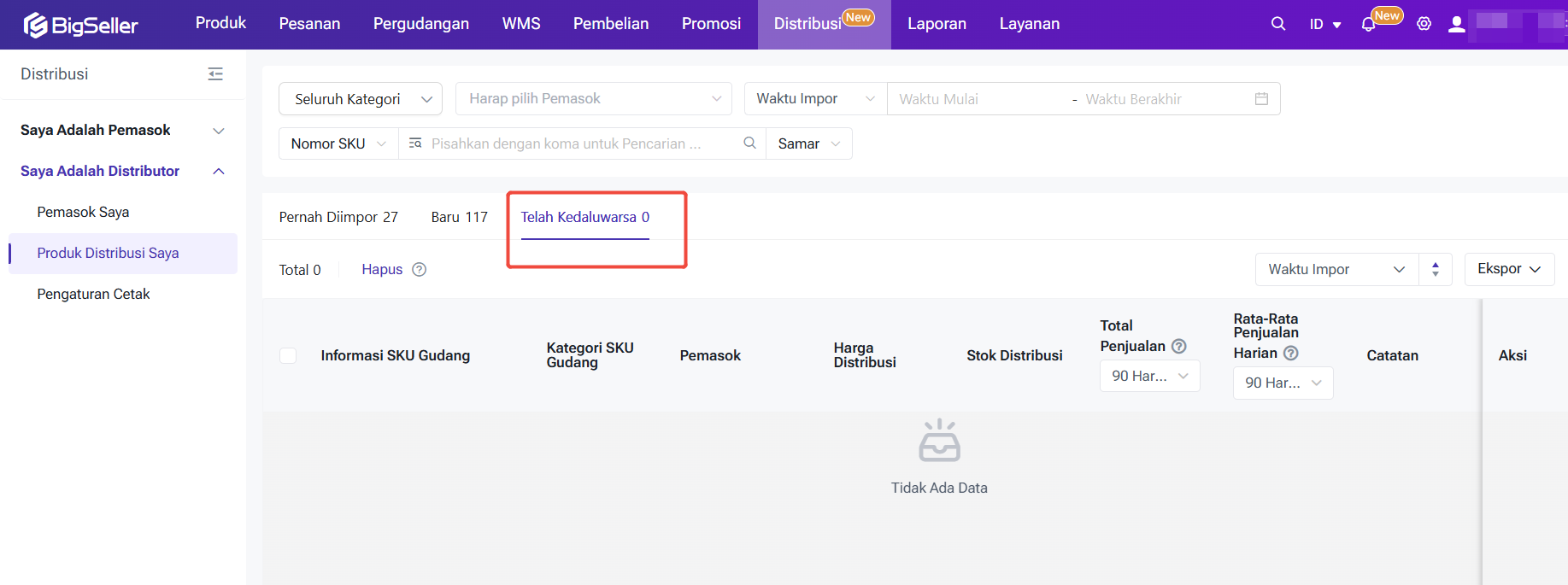
Task: Click the calendar icon in date range
Action: pos(1261,99)
